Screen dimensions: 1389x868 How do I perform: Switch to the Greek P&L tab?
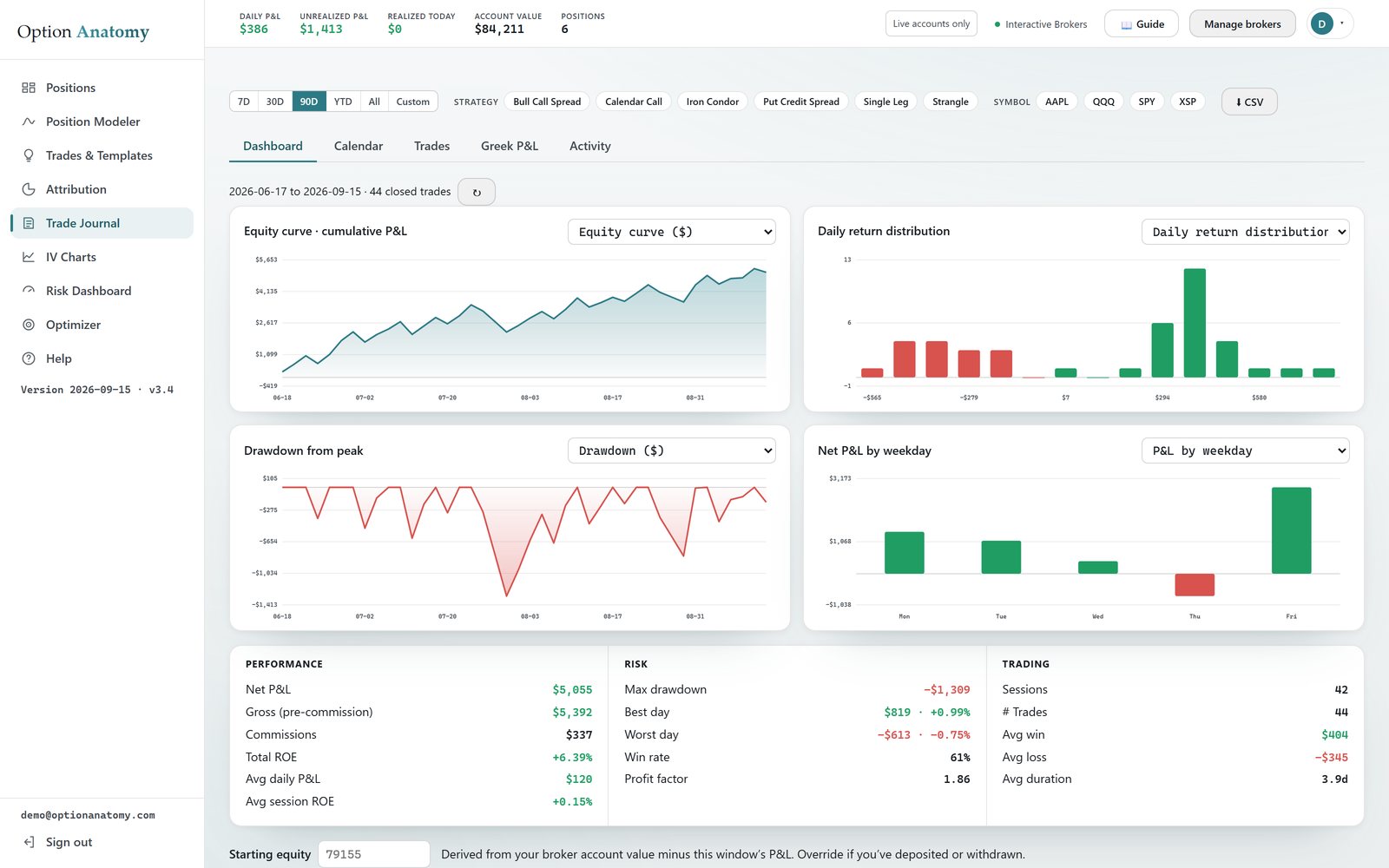tap(510, 146)
